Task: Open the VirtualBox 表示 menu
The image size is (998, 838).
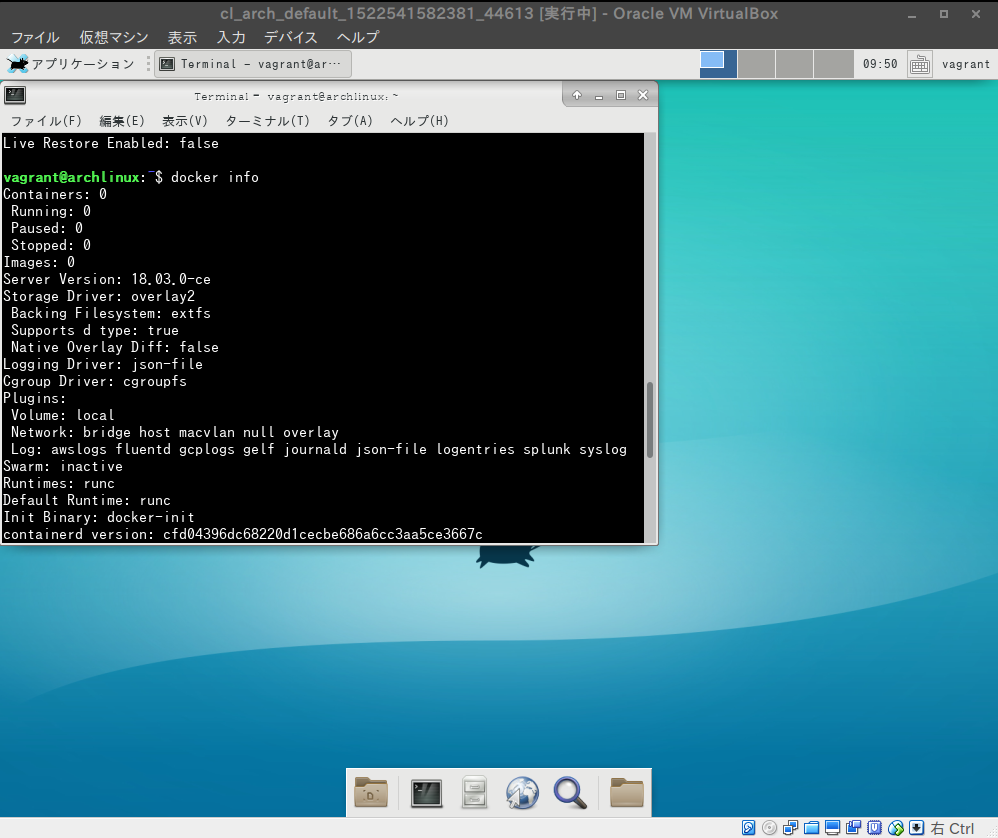Action: pyautogui.click(x=182, y=38)
